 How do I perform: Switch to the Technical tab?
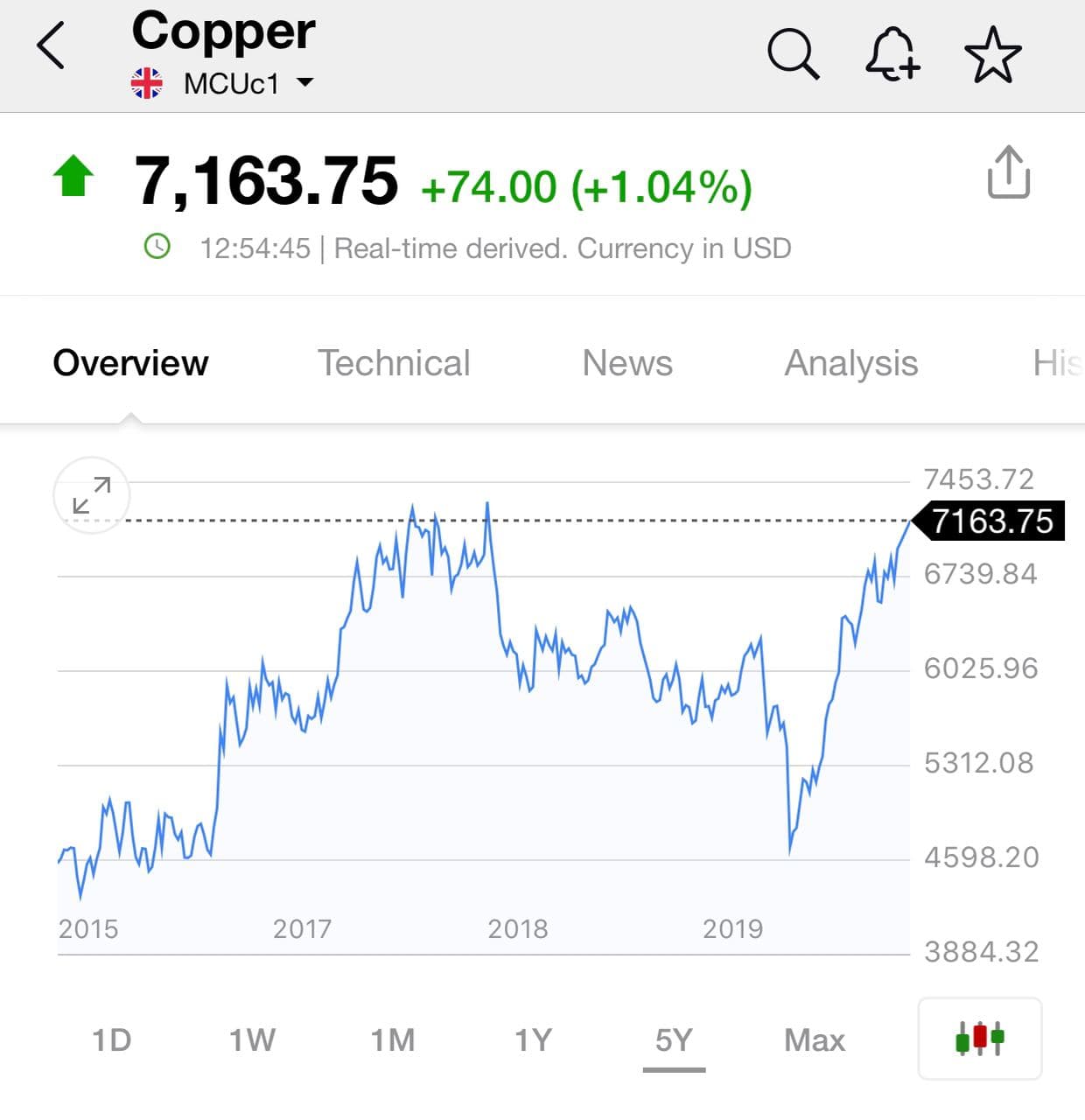click(x=394, y=363)
